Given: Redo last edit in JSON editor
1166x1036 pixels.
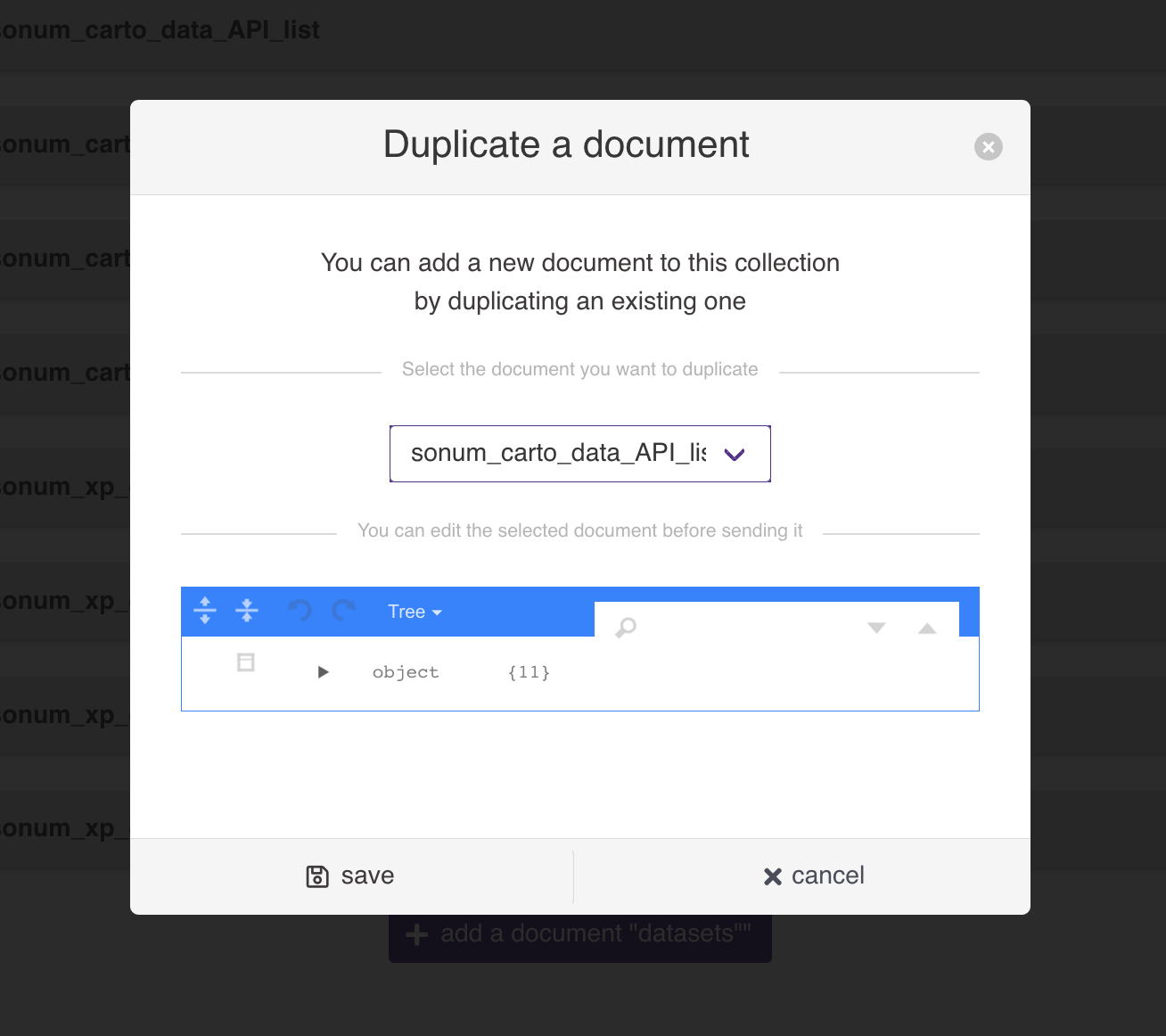Looking at the screenshot, I should tap(344, 611).
